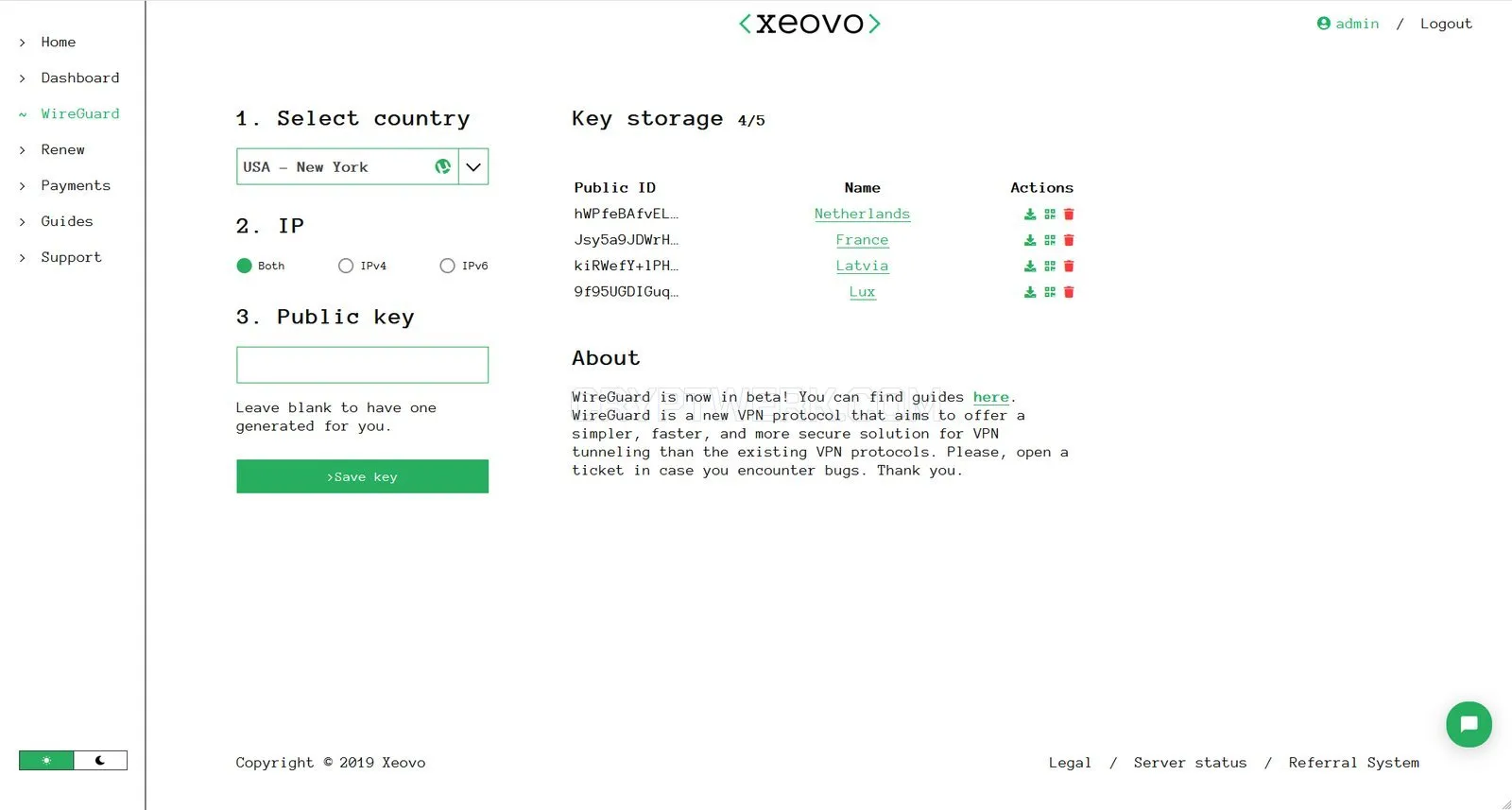
Task: Delete the Netherlands key
Action: click(1069, 215)
